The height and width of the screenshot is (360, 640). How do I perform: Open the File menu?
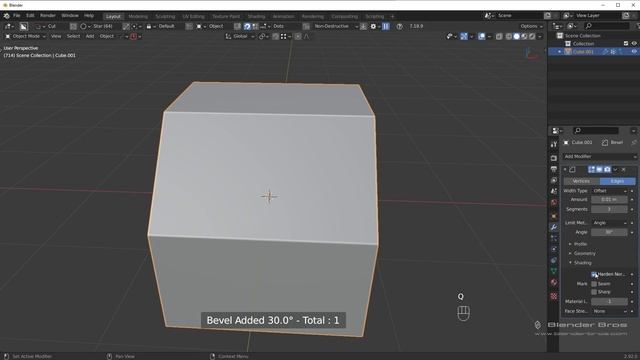17,16
